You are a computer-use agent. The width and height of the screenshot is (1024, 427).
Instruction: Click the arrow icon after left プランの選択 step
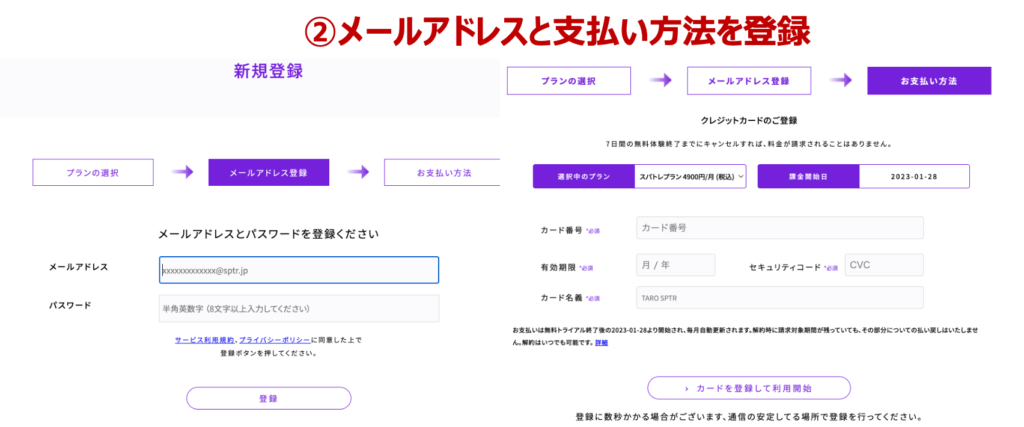tap(181, 173)
